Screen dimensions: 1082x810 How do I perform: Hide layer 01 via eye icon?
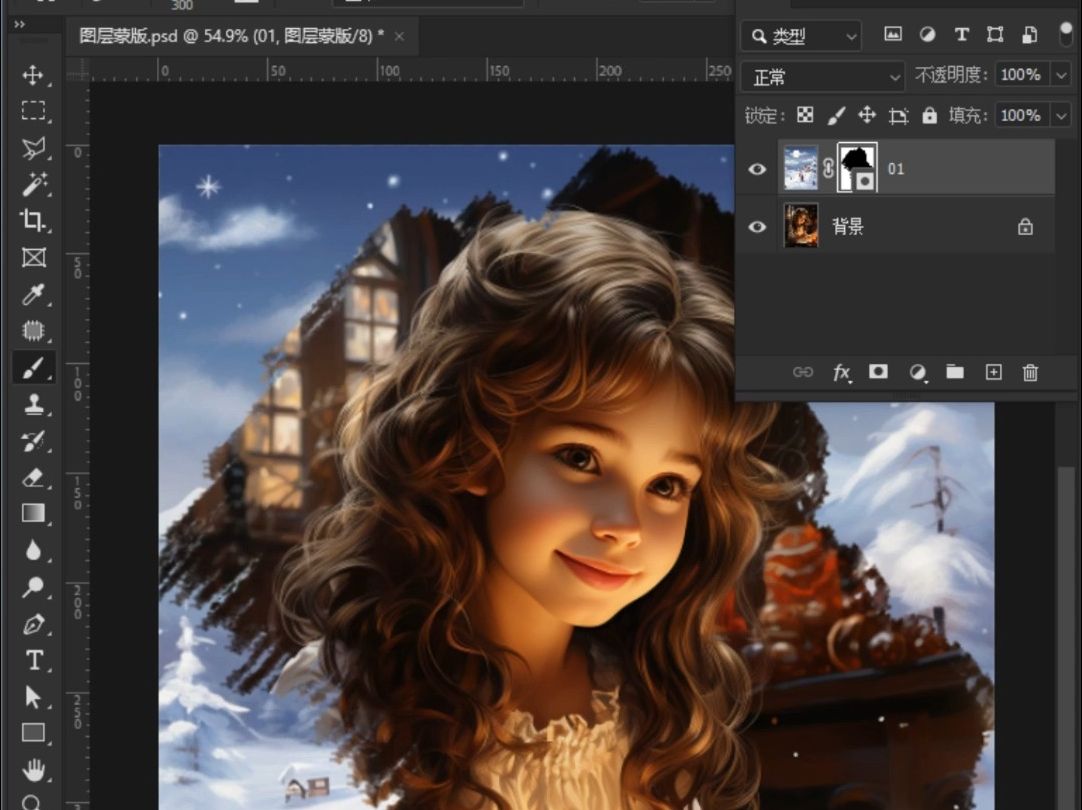point(757,169)
